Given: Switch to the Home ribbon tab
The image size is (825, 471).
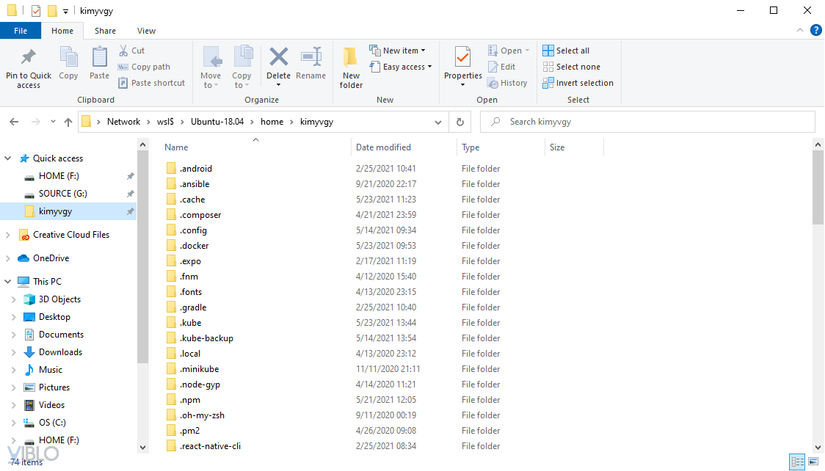Looking at the screenshot, I should tap(62, 31).
